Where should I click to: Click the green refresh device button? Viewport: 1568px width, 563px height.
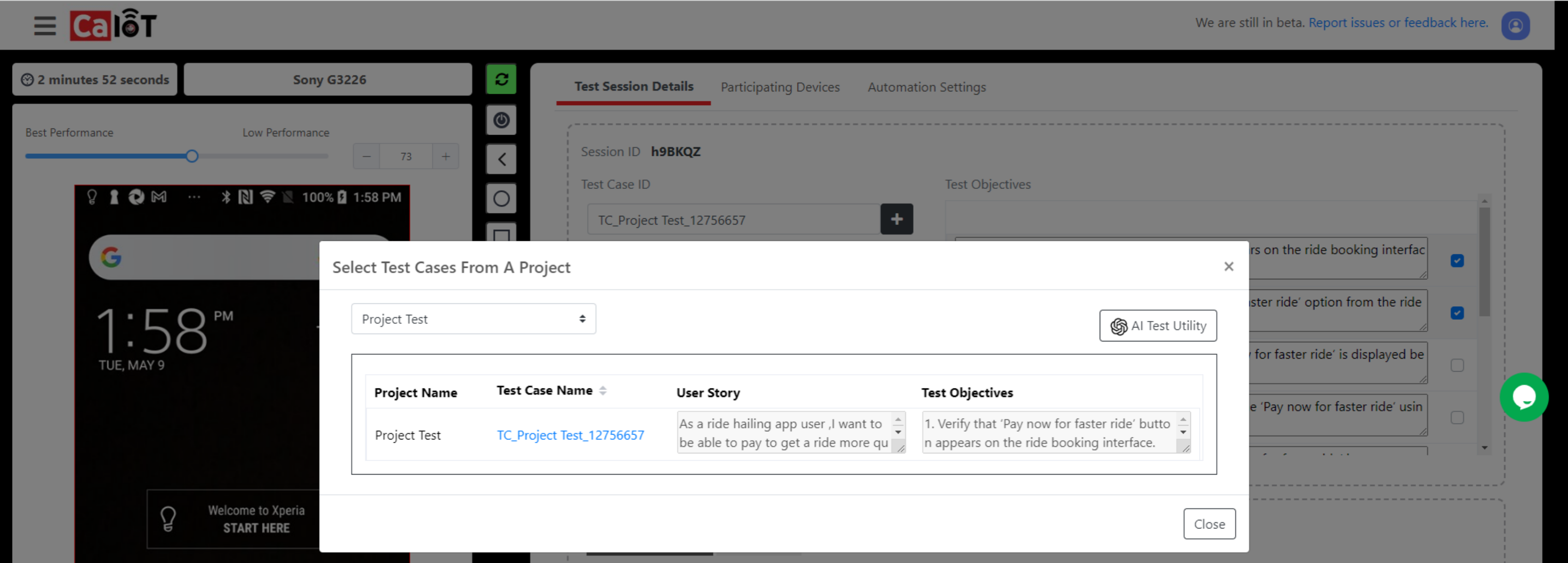click(501, 79)
